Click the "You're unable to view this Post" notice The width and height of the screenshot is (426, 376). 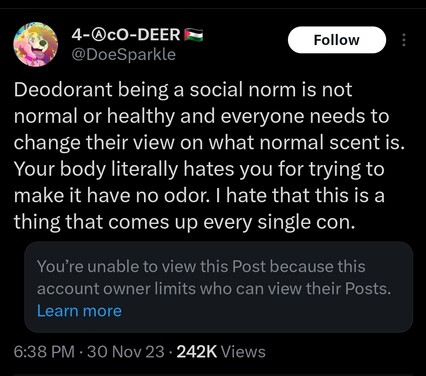pyautogui.click(x=201, y=266)
